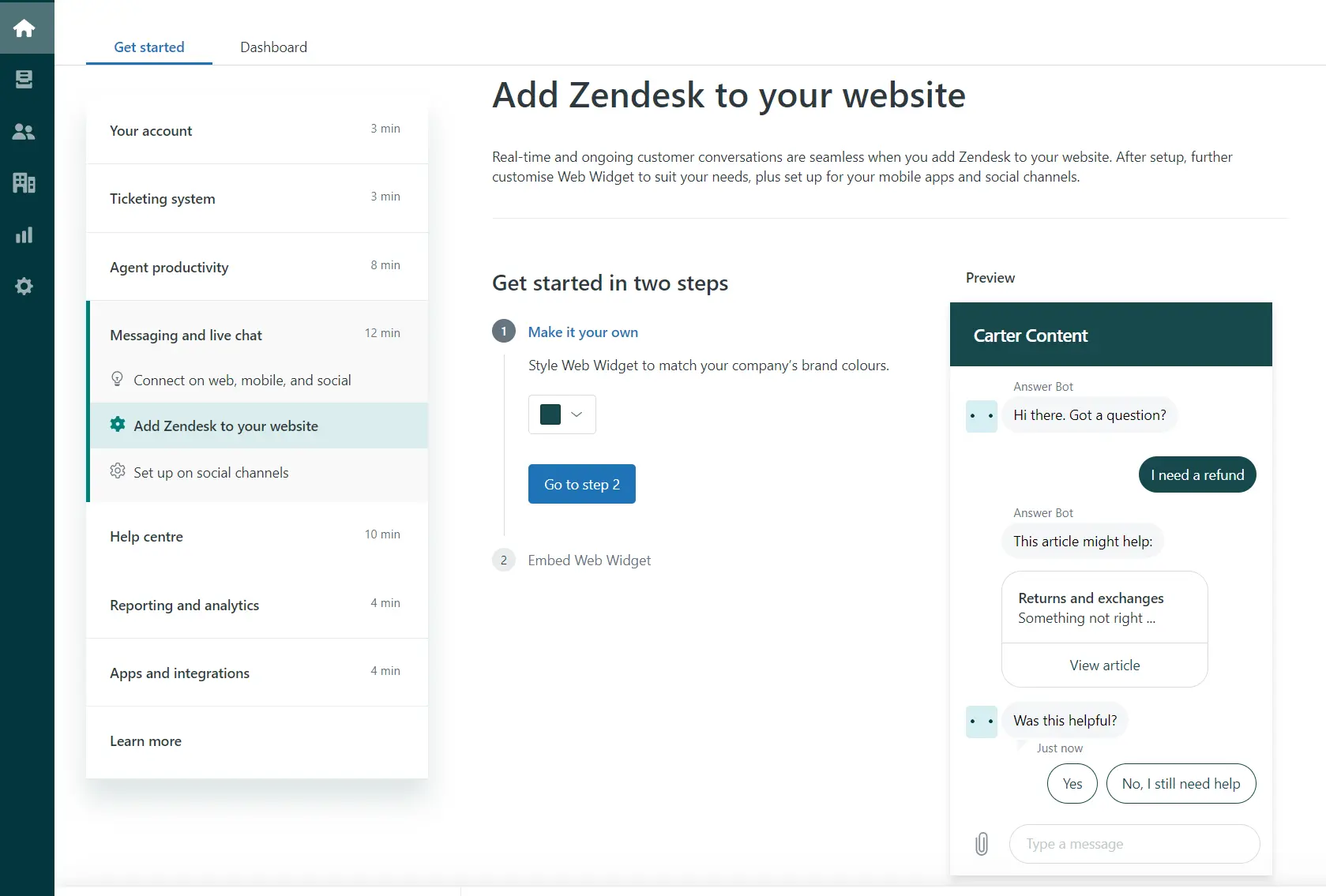This screenshot has width=1326, height=896.
Task: Open the Admin gear icon in sidebar
Action: [x=24, y=287]
